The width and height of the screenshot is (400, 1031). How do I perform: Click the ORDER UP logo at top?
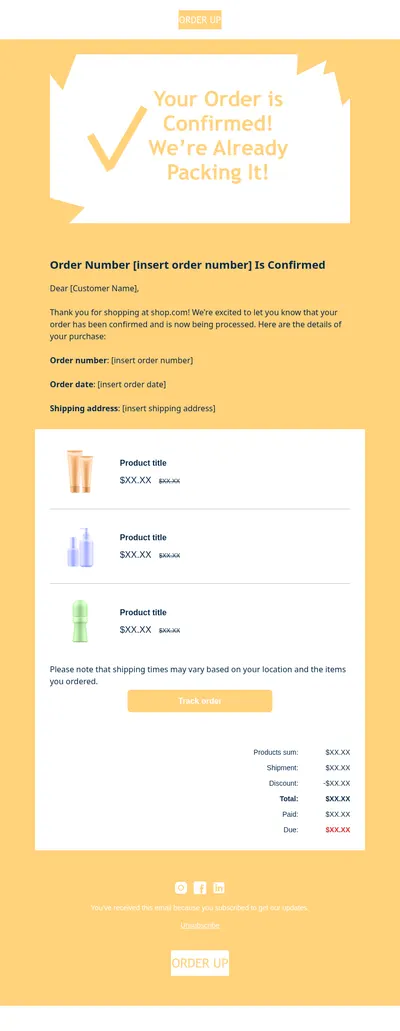(x=200, y=20)
